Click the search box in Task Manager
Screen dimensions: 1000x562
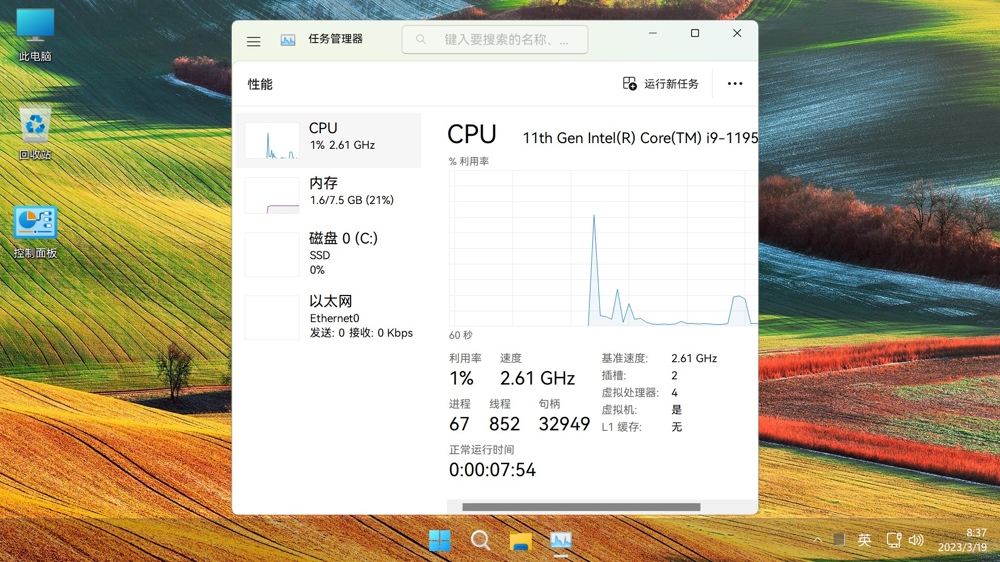pyautogui.click(x=495, y=40)
